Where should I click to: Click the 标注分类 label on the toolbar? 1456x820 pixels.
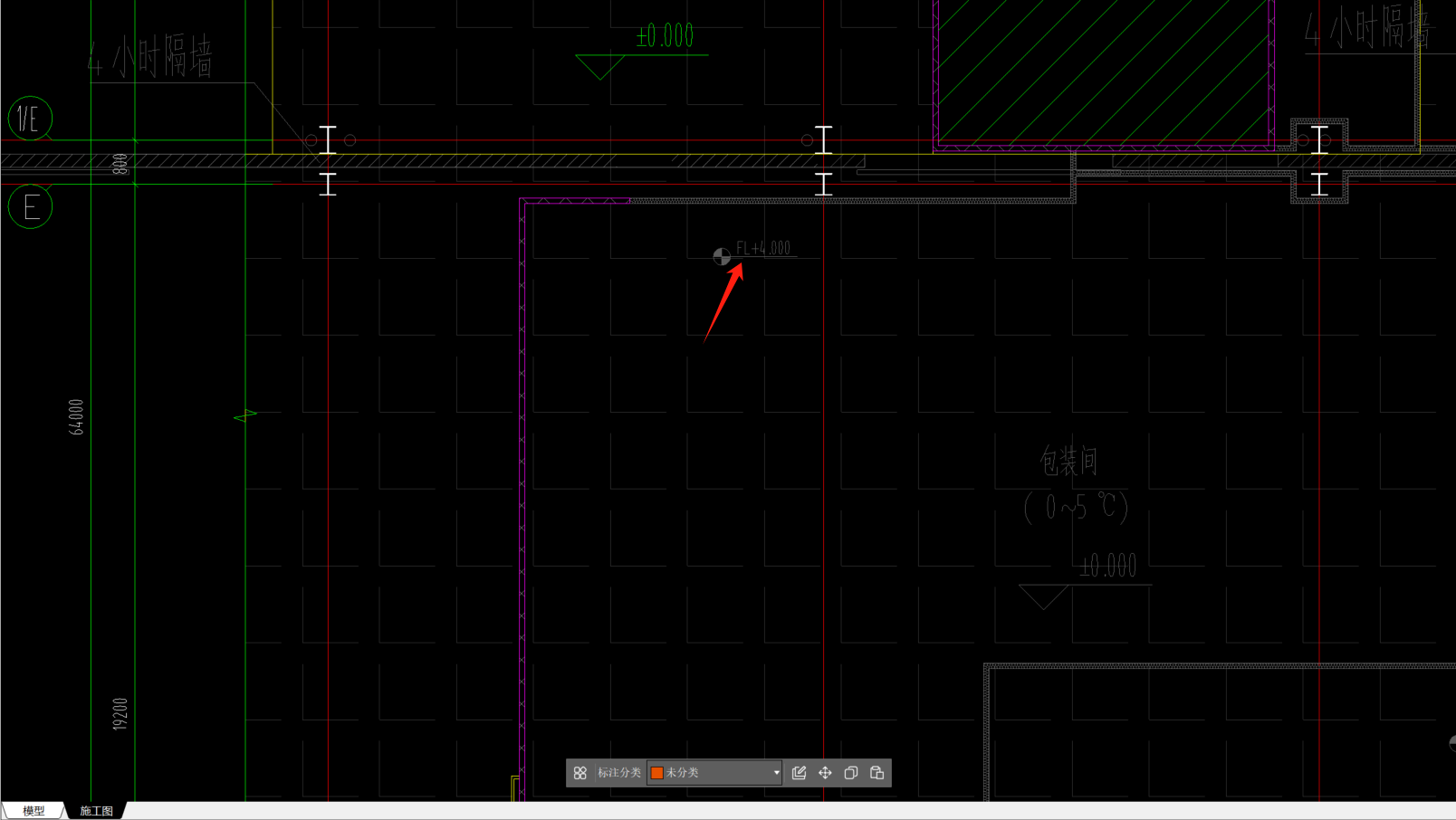coord(619,773)
